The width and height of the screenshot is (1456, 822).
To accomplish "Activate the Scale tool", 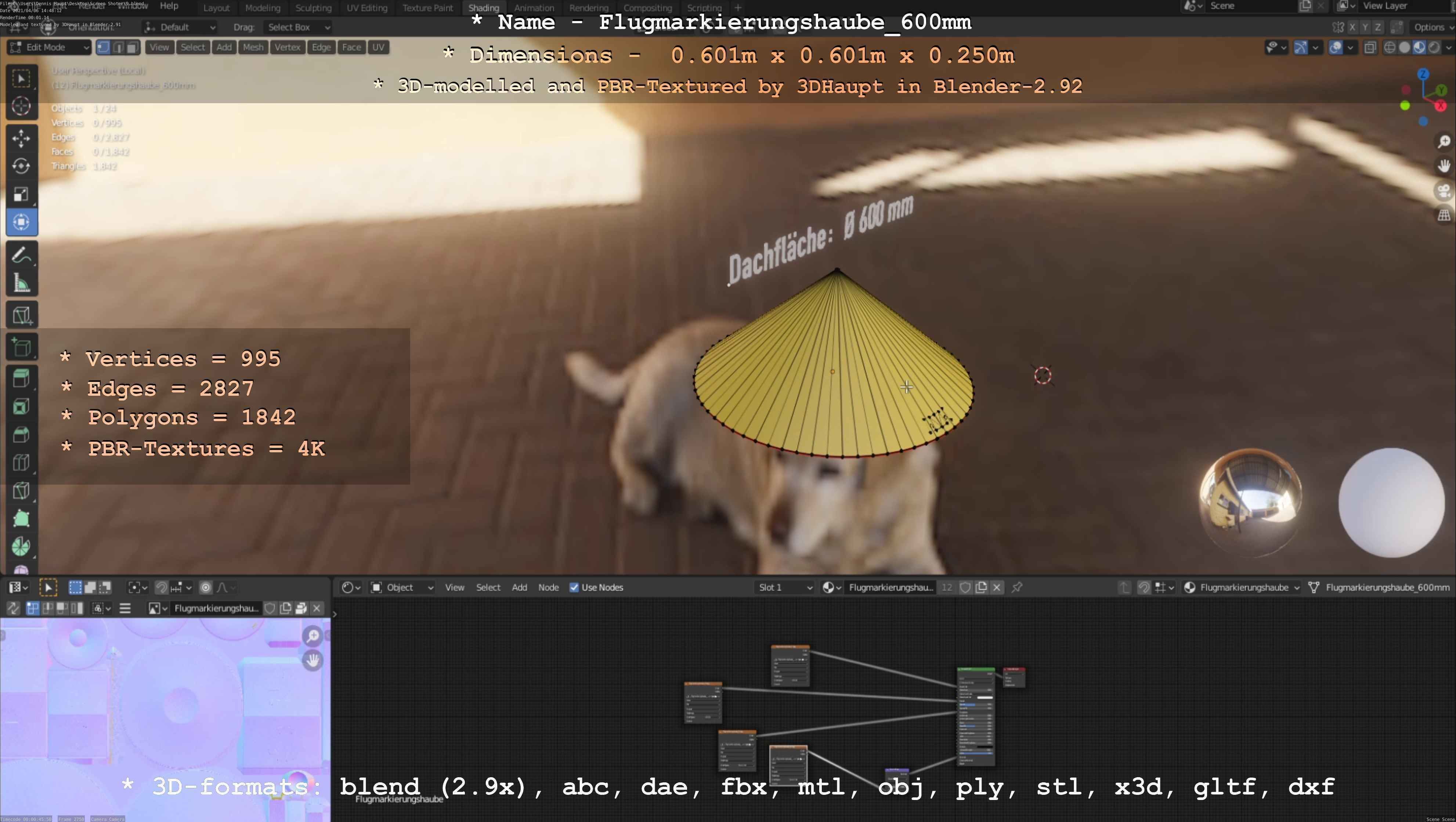I will click(21, 194).
